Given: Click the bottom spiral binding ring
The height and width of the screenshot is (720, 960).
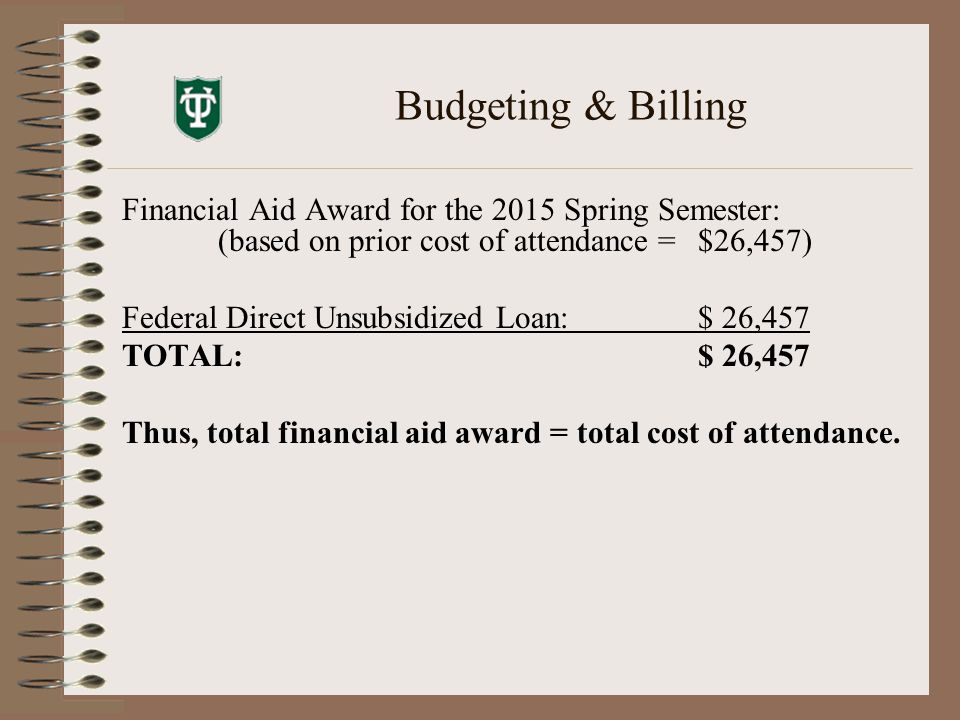Looking at the screenshot, I should (61, 682).
